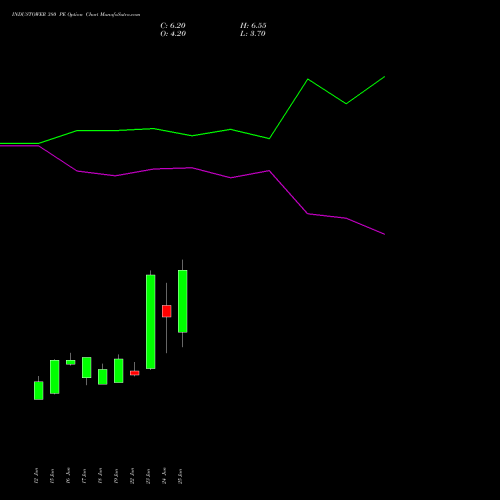Viewport: 500px width, 500px height.
Task: Select the small red candle for 22 Jun
Action: (135, 373)
